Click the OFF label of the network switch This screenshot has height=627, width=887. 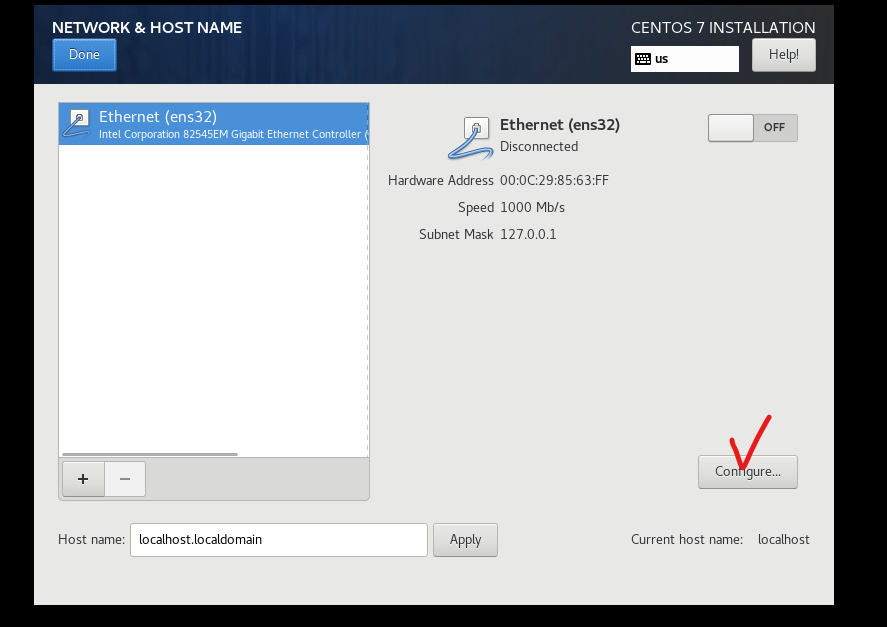[x=774, y=127]
